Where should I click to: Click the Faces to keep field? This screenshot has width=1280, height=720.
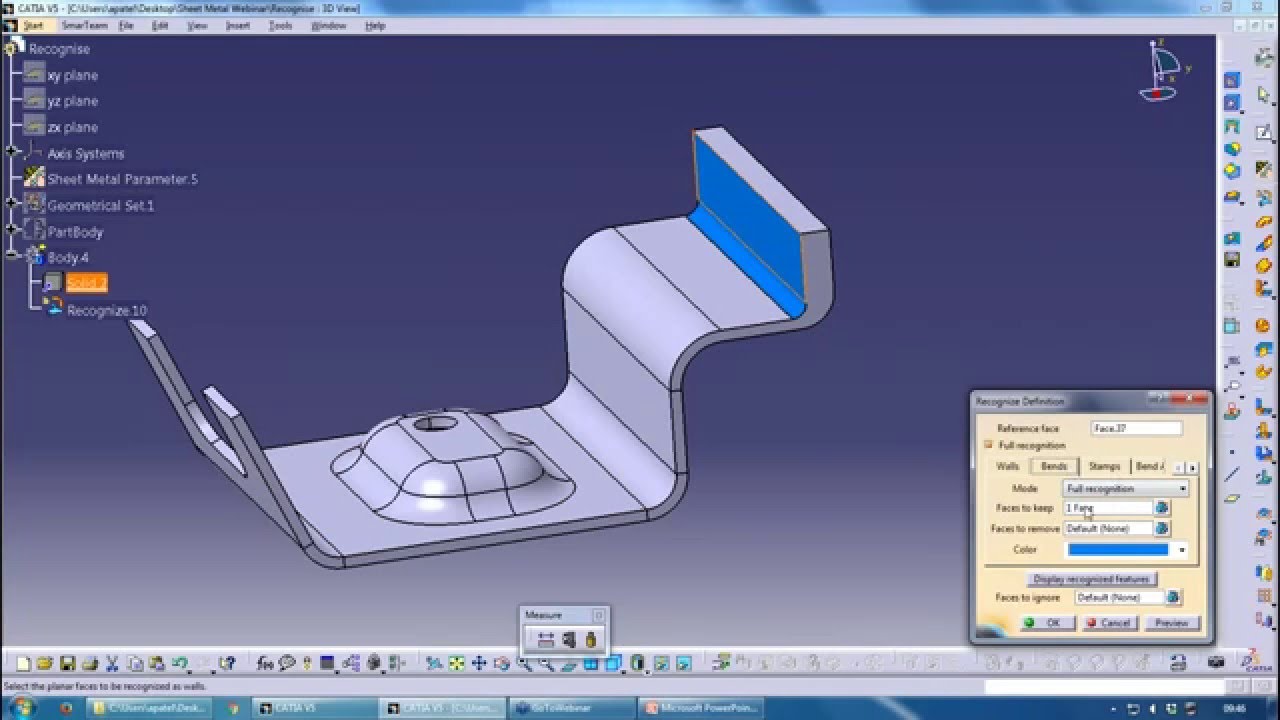pyautogui.click(x=1108, y=508)
